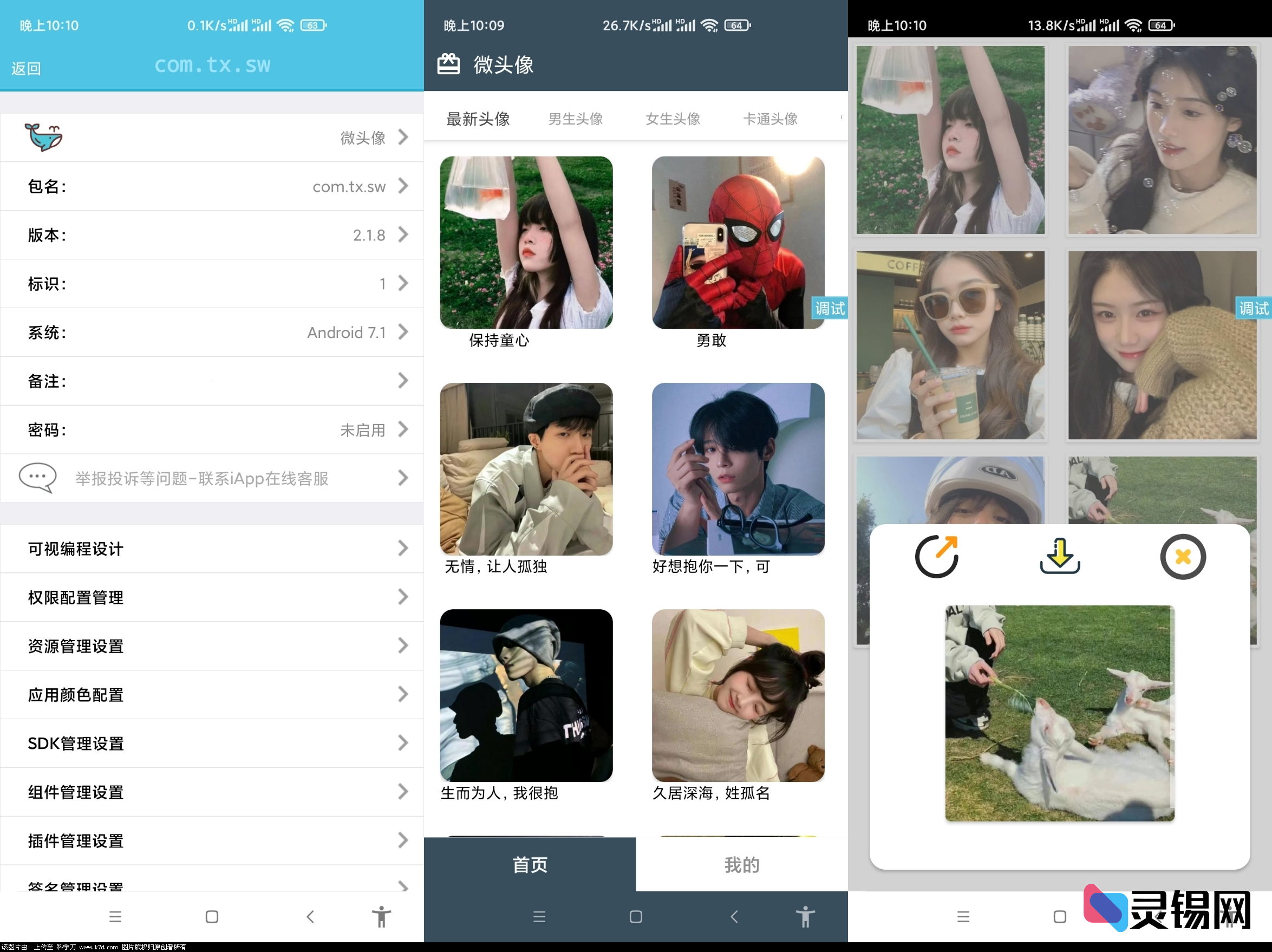This screenshot has width=1272, height=952.
Task: Tap the gift box icon beside 微头像 title
Action: point(449,64)
